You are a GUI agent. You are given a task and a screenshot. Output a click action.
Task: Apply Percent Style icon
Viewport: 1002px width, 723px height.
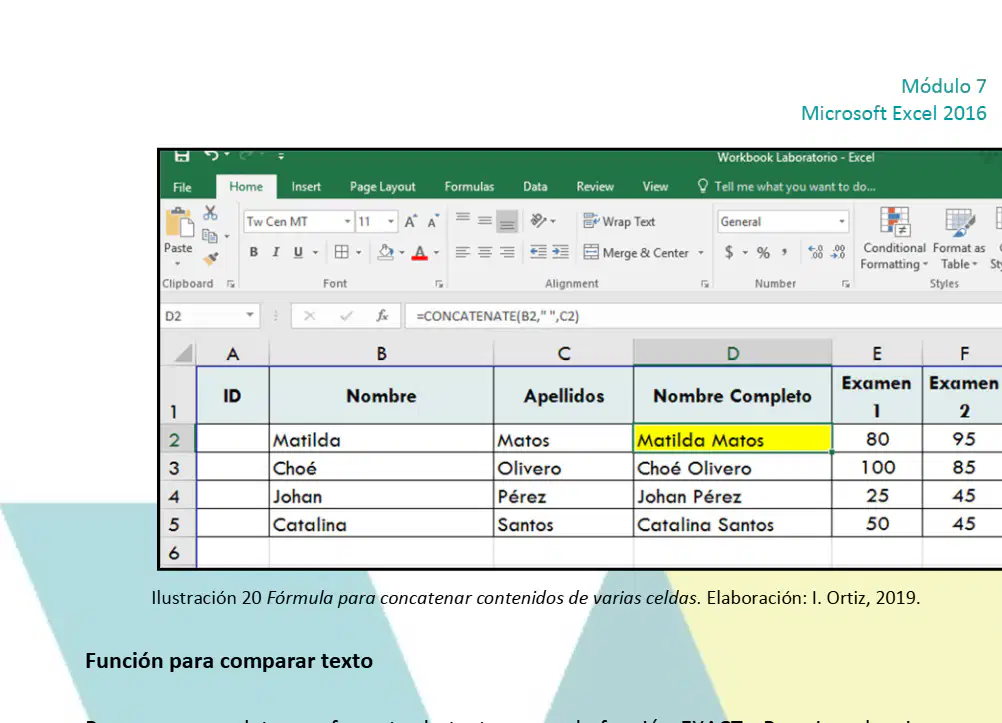(763, 253)
